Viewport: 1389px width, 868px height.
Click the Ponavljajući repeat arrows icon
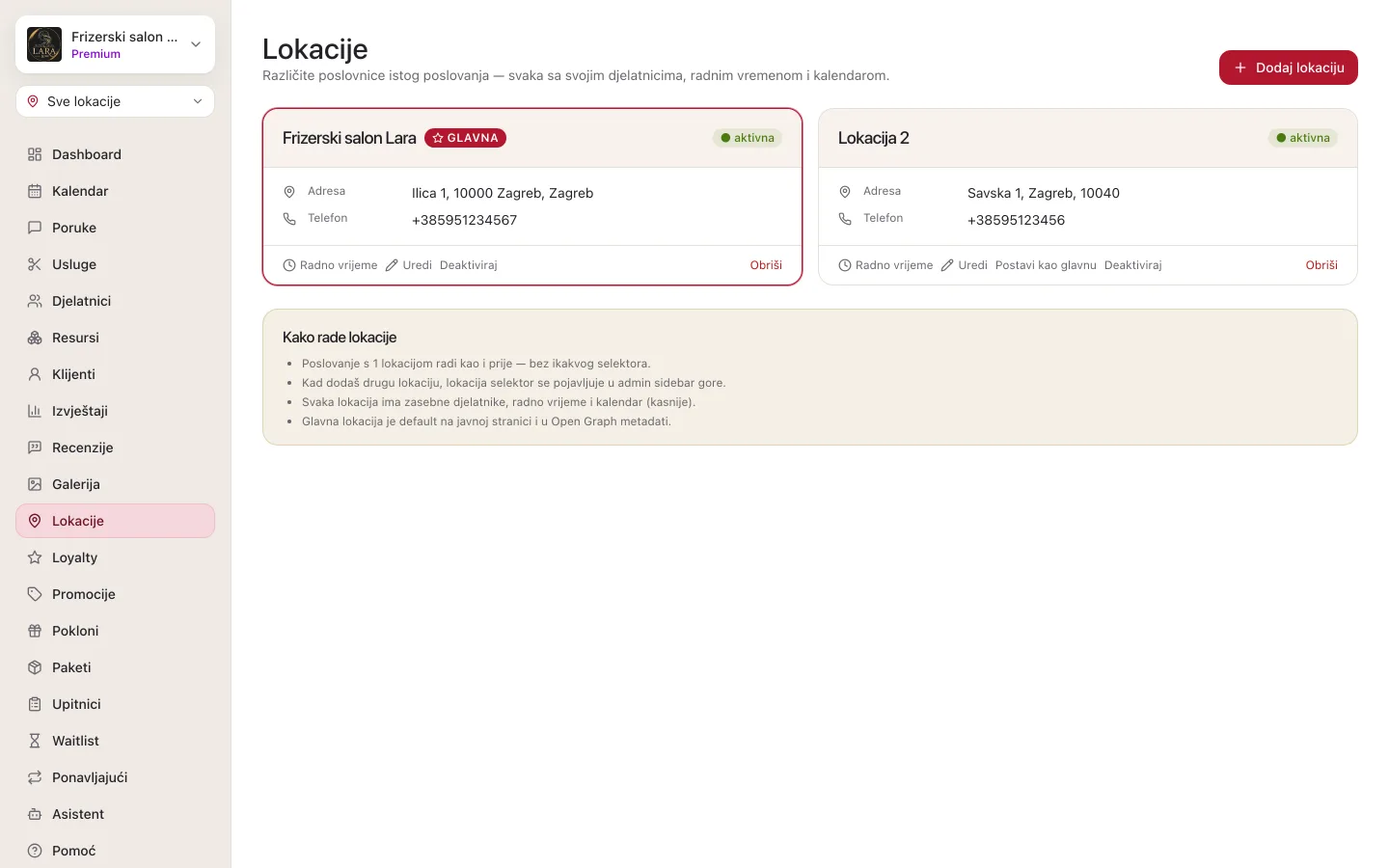point(35,777)
